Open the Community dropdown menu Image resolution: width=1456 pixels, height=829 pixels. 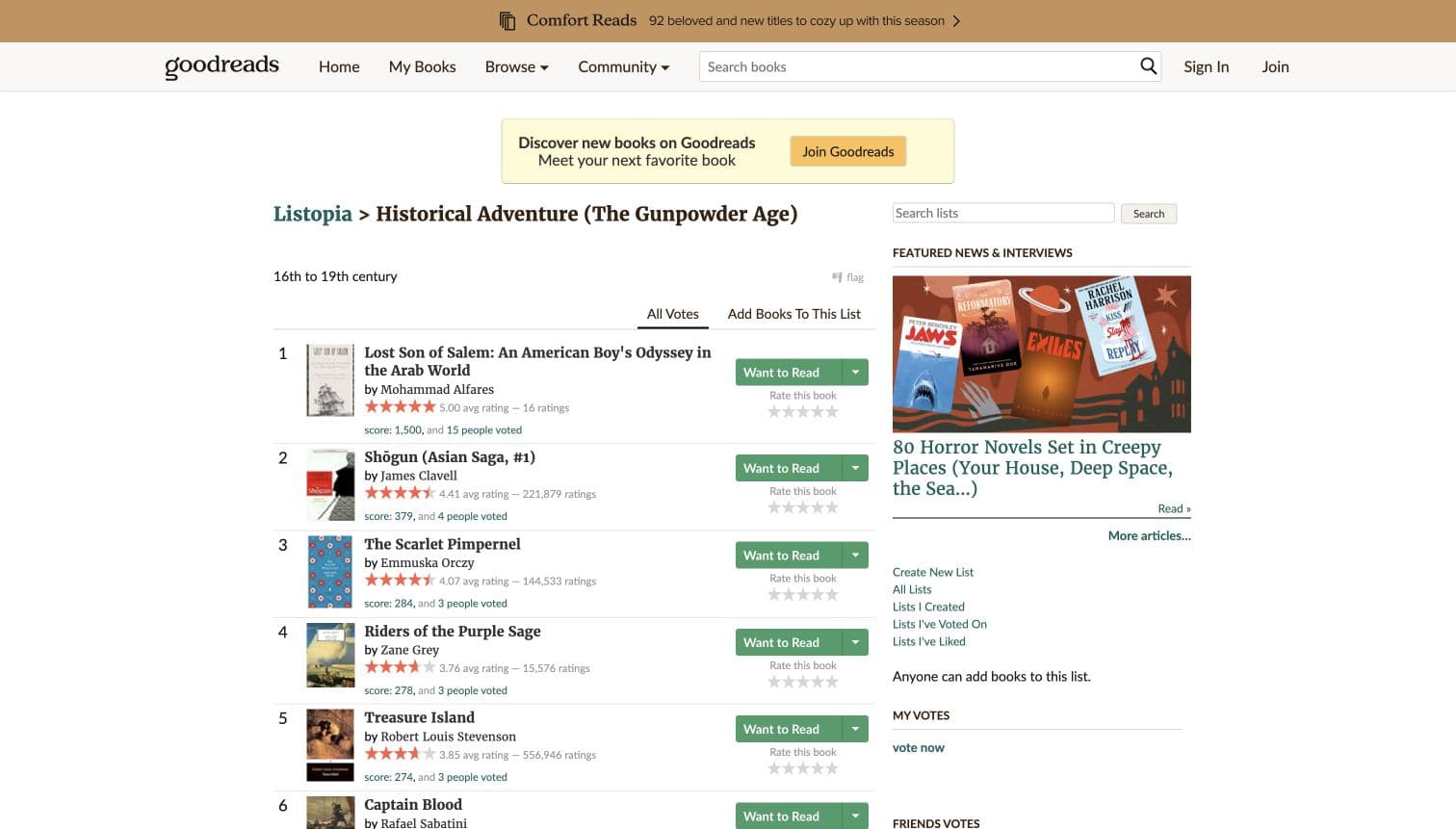tap(623, 66)
